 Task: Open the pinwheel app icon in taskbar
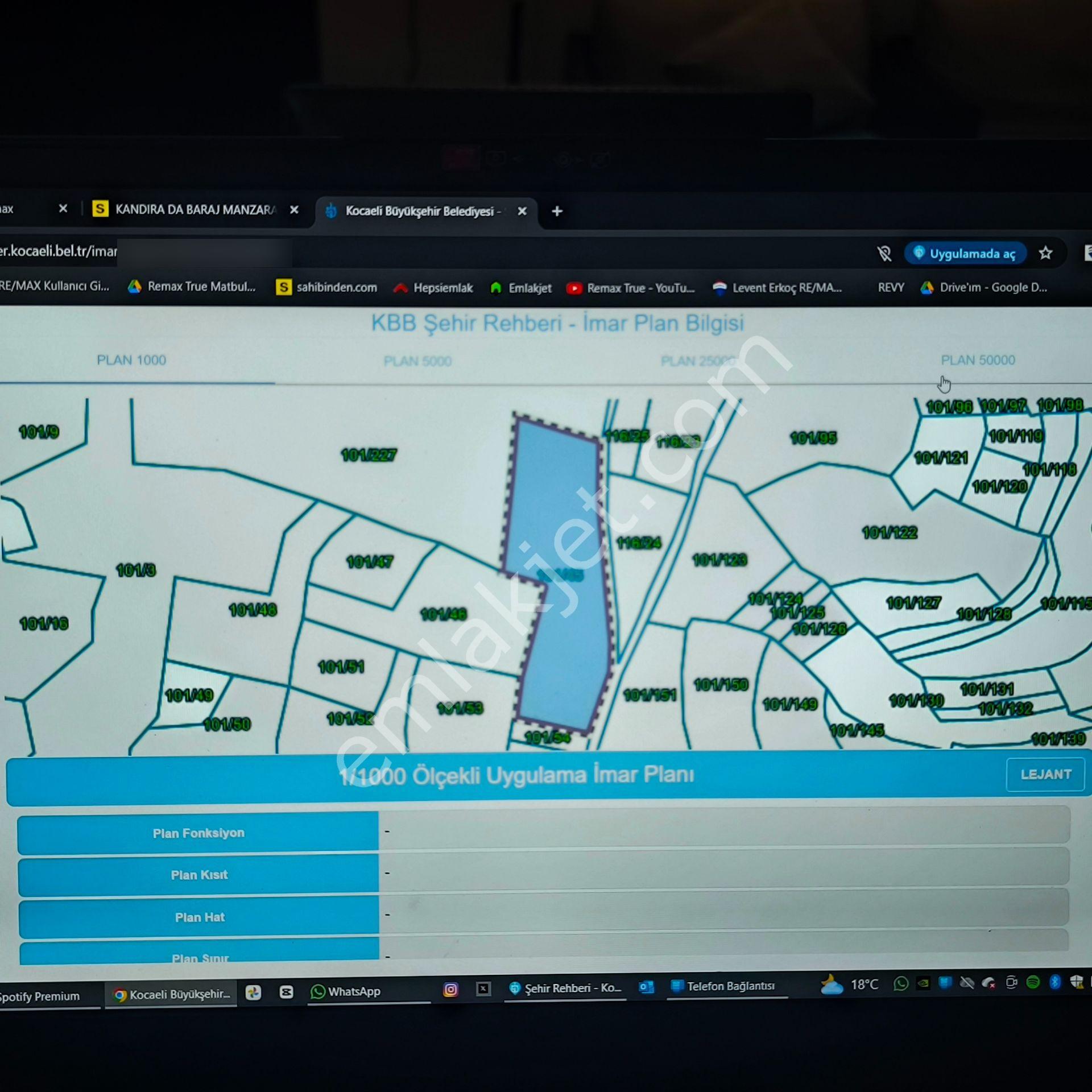tap(253, 993)
